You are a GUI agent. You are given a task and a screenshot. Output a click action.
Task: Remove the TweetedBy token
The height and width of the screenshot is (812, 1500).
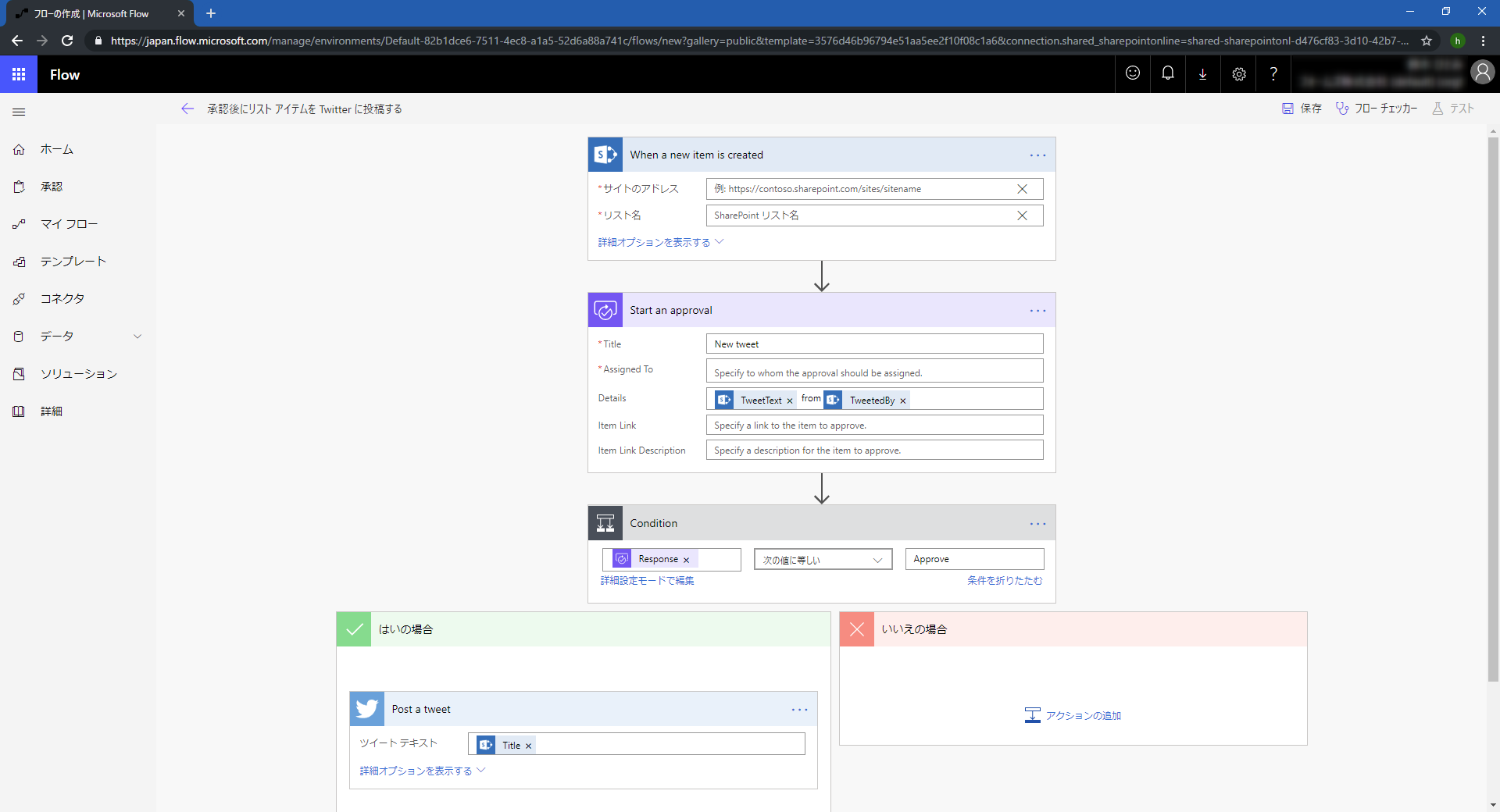903,401
